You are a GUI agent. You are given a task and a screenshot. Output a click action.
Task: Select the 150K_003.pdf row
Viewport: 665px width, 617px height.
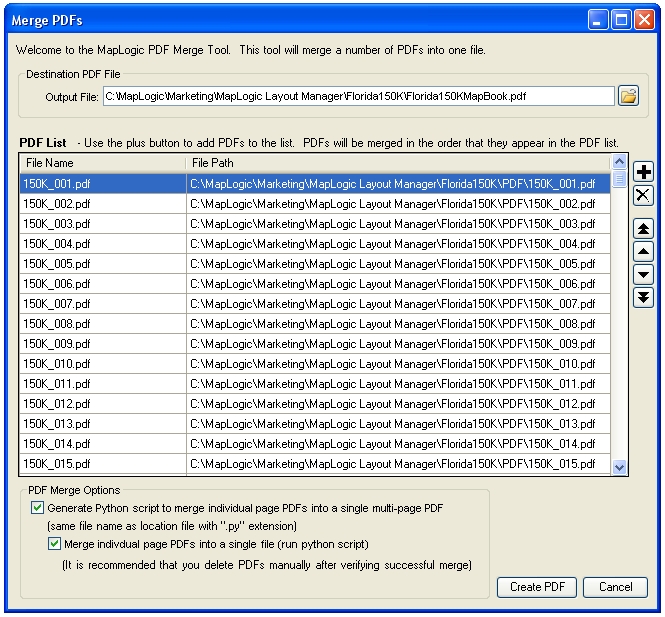(x=315, y=224)
